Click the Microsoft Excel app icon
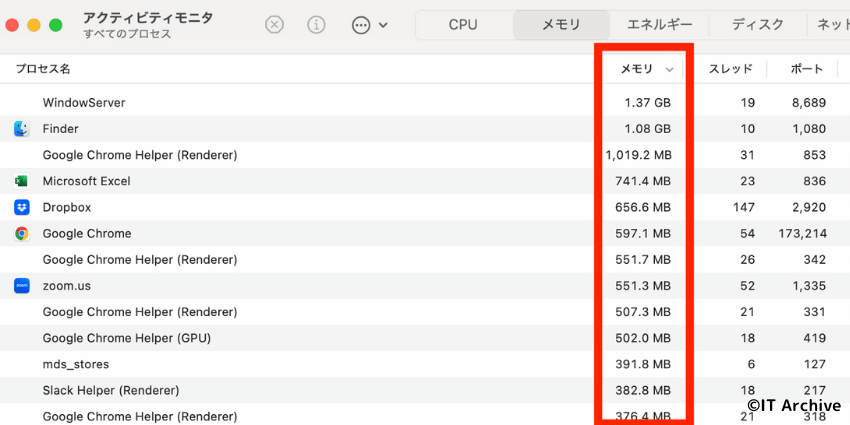 pyautogui.click(x=22, y=181)
